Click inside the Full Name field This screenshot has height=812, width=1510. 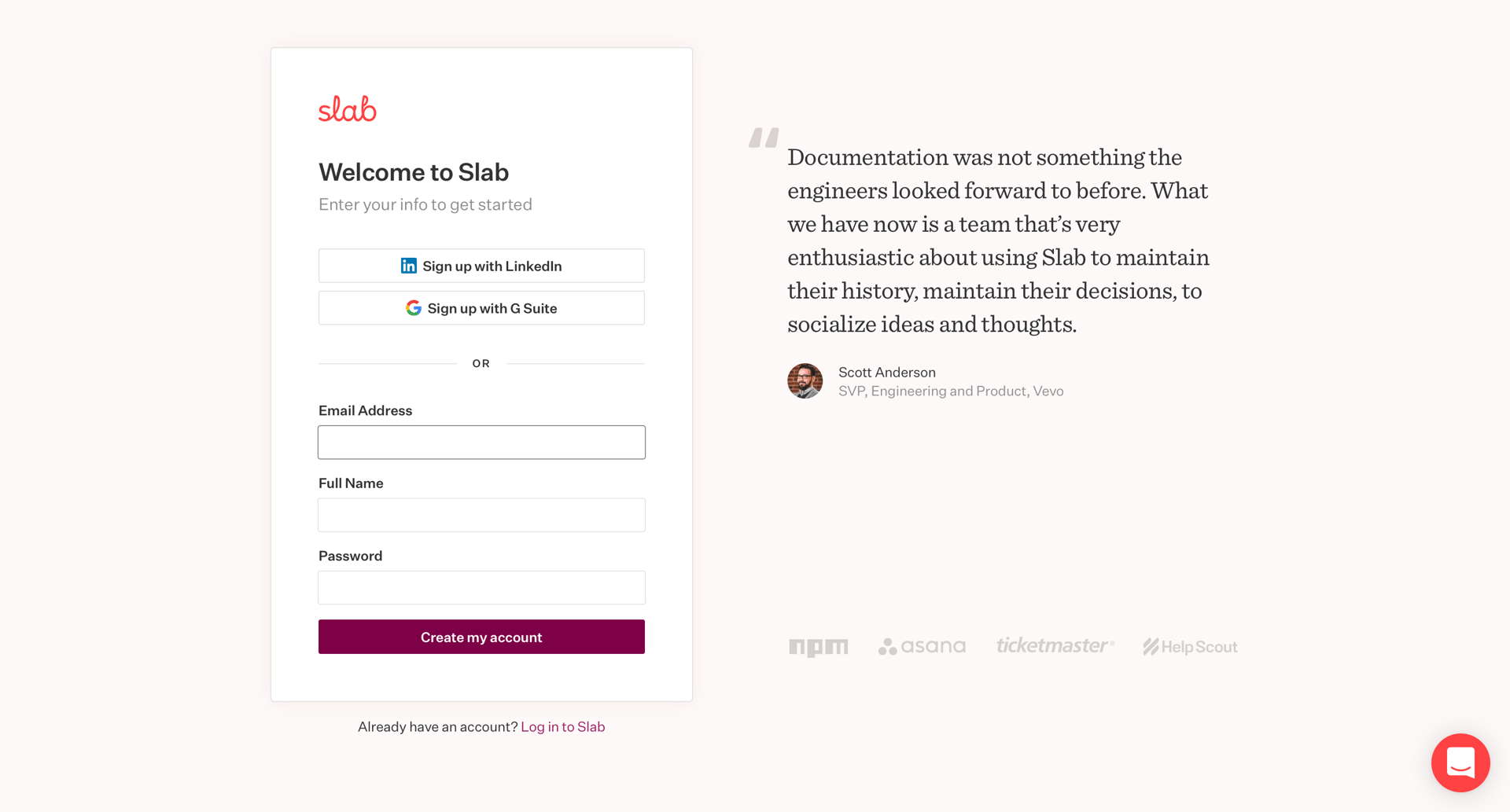pyautogui.click(x=481, y=515)
